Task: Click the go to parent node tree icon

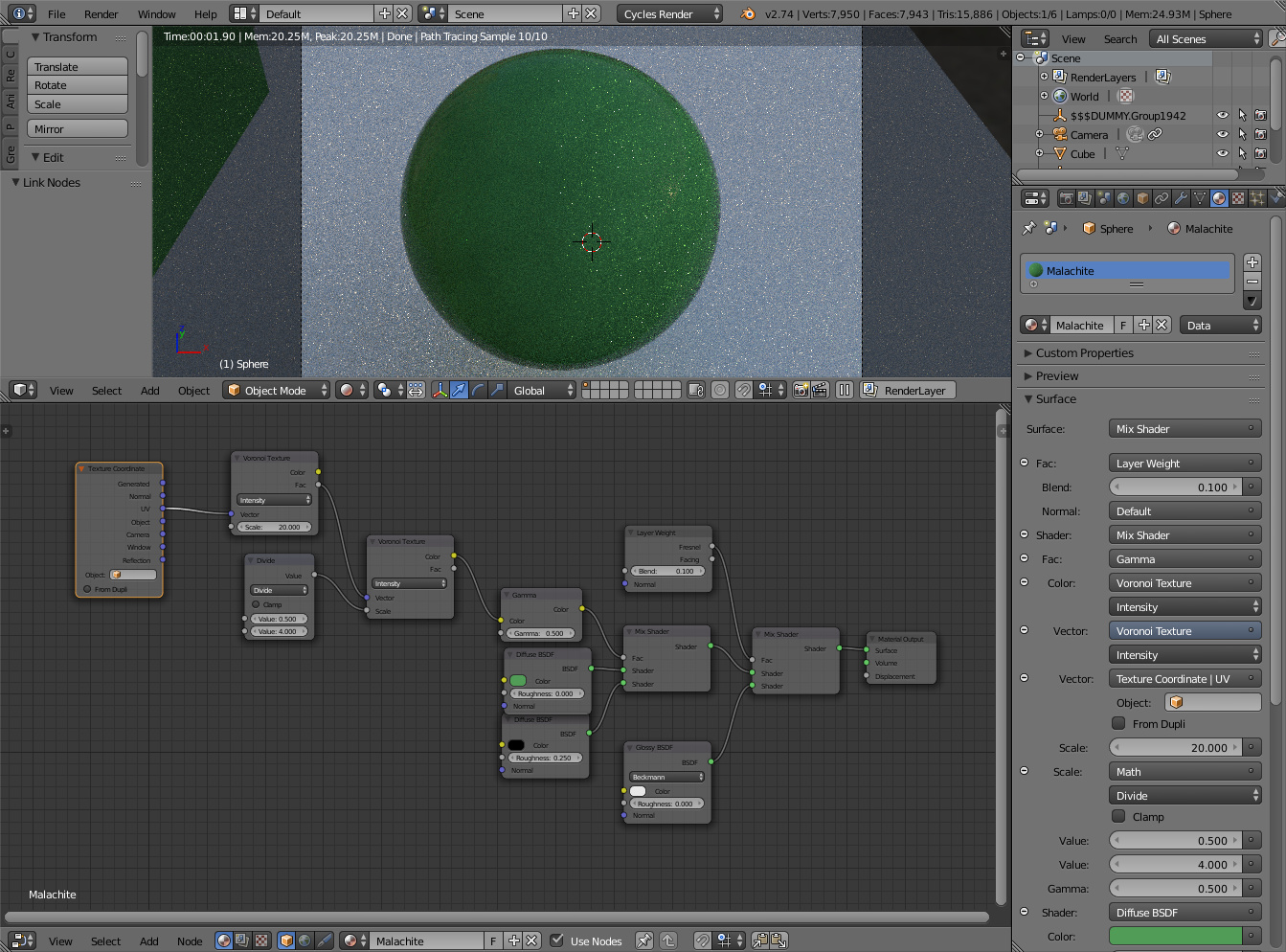Action: click(668, 941)
